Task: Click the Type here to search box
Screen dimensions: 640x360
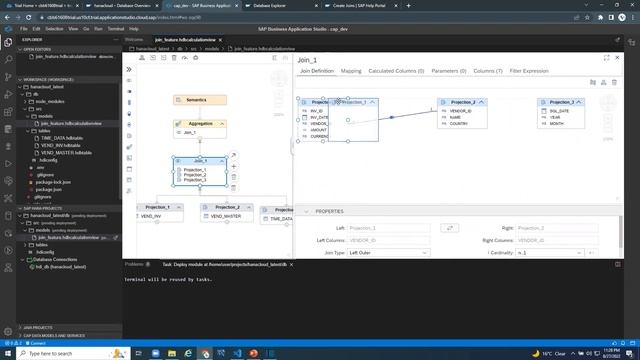Action: pos(73,353)
